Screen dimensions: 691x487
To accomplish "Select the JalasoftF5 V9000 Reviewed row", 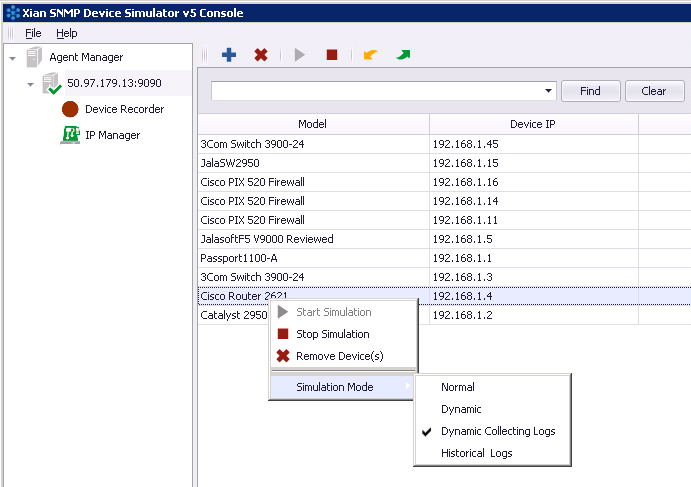I will [x=444, y=239].
